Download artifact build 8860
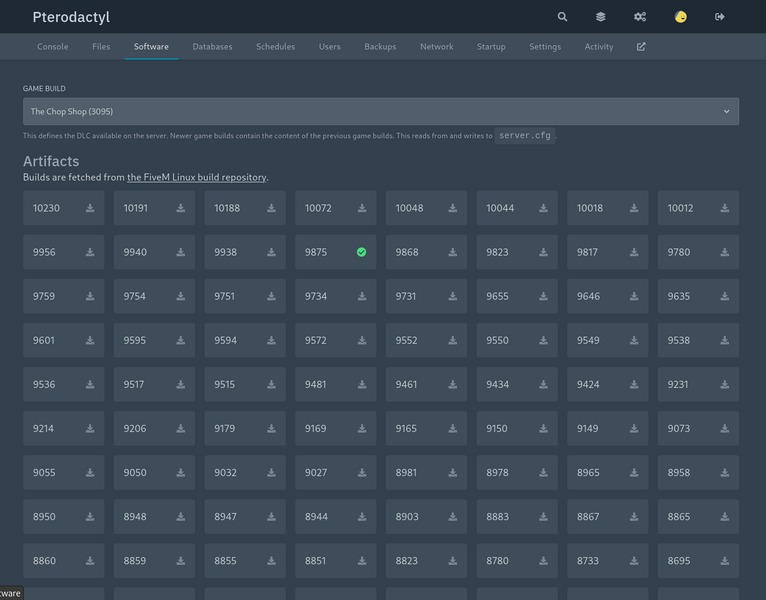The image size is (766, 600). [90, 561]
